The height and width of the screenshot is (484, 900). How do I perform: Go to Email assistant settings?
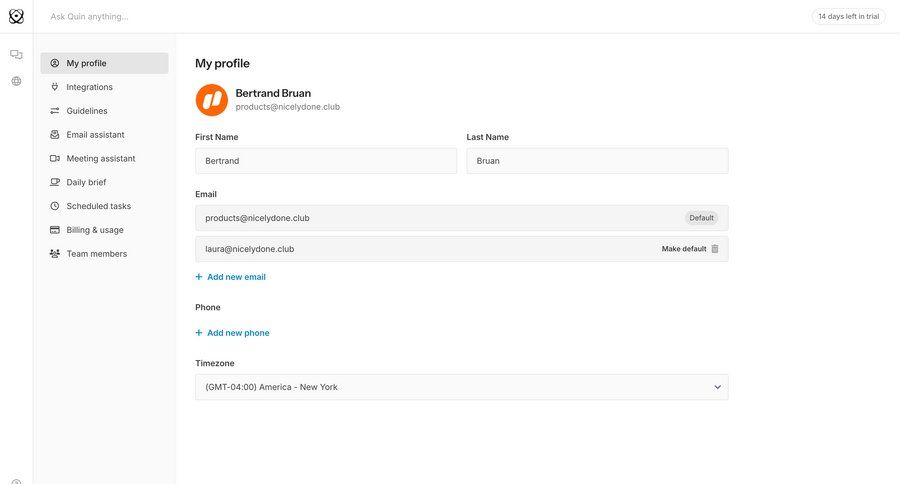pos(95,135)
